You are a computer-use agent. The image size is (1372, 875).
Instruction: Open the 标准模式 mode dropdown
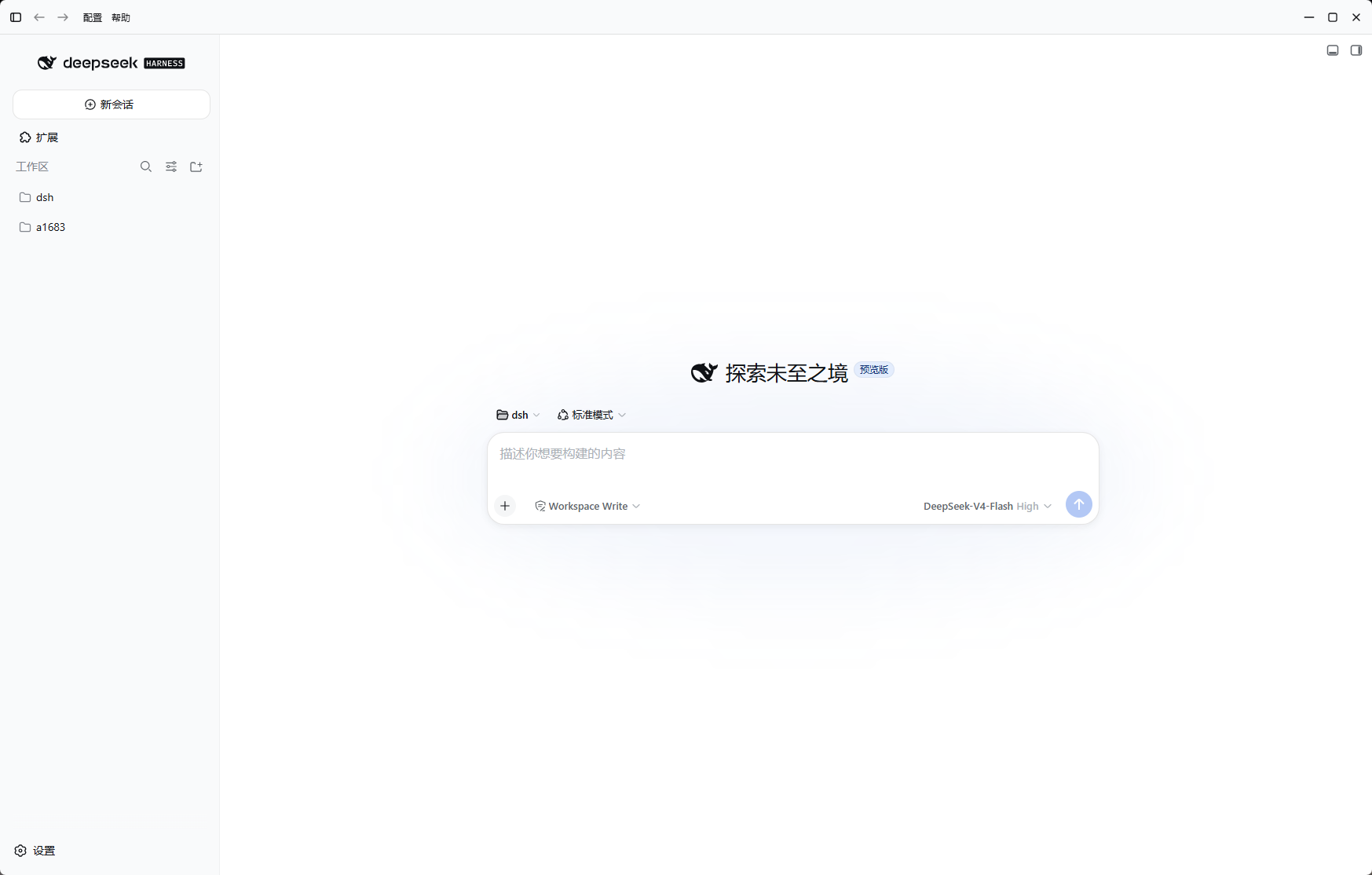pos(591,415)
